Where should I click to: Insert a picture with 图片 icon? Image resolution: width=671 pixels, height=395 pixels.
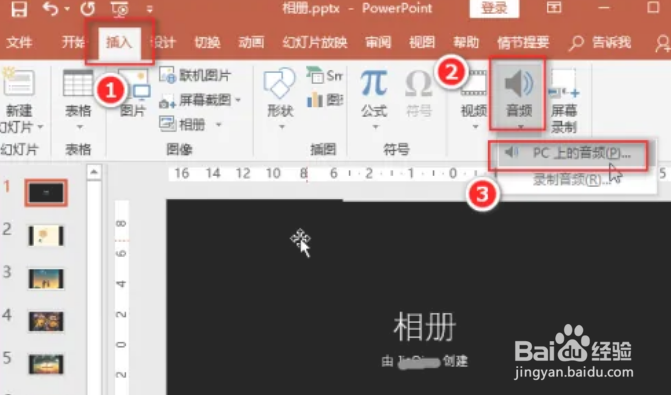pos(134,85)
